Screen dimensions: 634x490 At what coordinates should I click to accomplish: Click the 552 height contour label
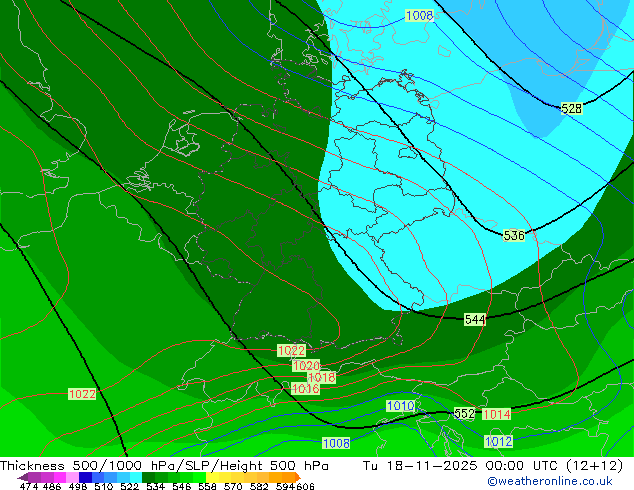pos(464,414)
